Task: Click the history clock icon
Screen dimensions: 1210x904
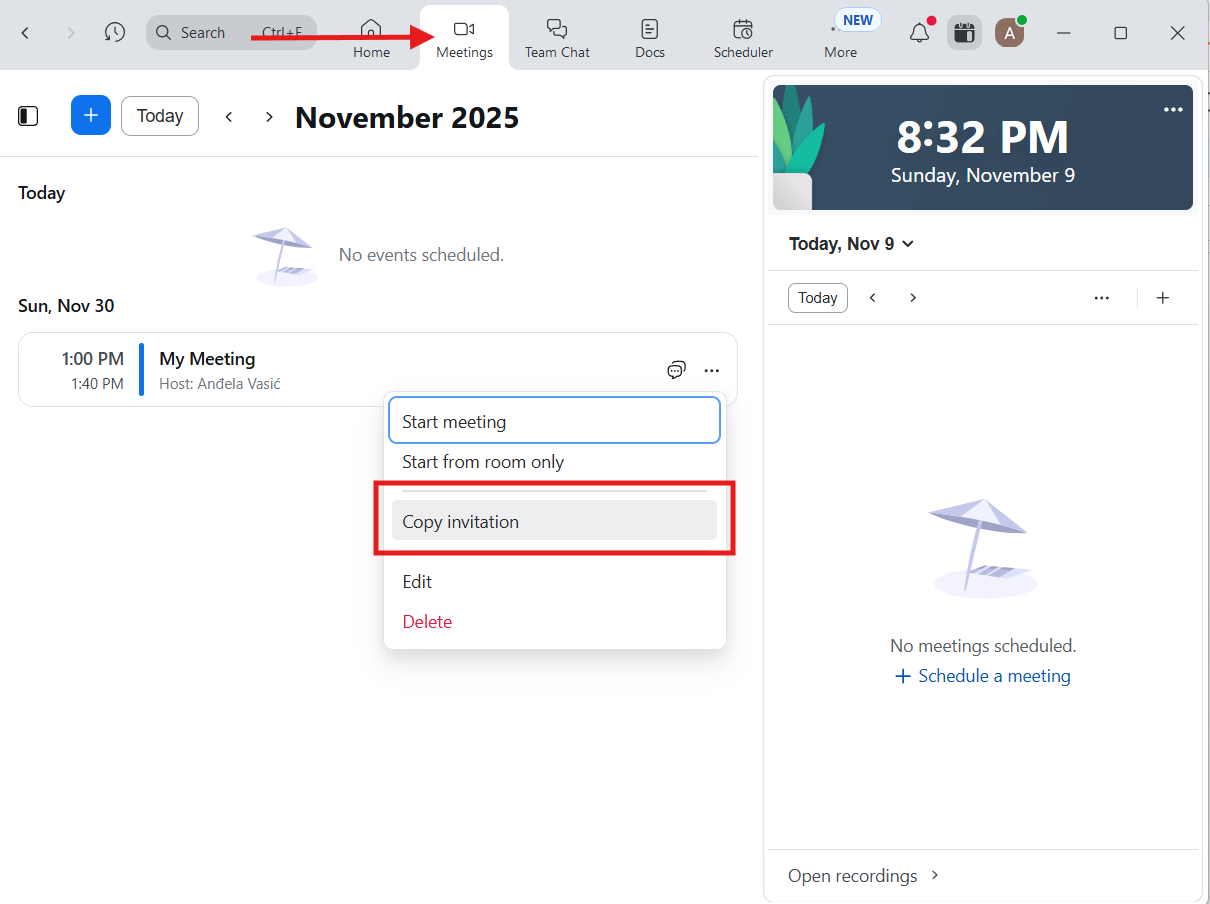Action: [x=114, y=33]
